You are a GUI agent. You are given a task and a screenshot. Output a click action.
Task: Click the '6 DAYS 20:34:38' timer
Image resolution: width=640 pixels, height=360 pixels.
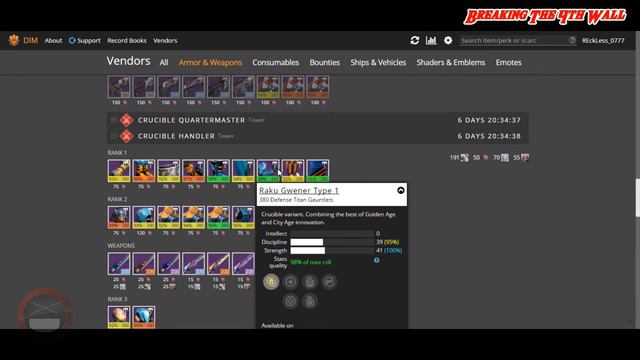489,136
